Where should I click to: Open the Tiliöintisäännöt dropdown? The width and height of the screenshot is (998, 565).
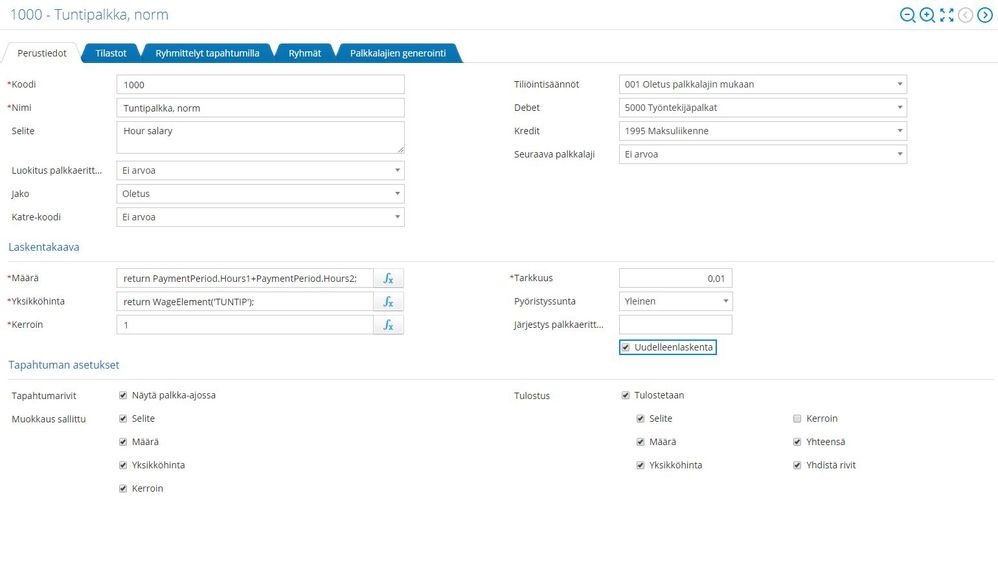coord(763,84)
